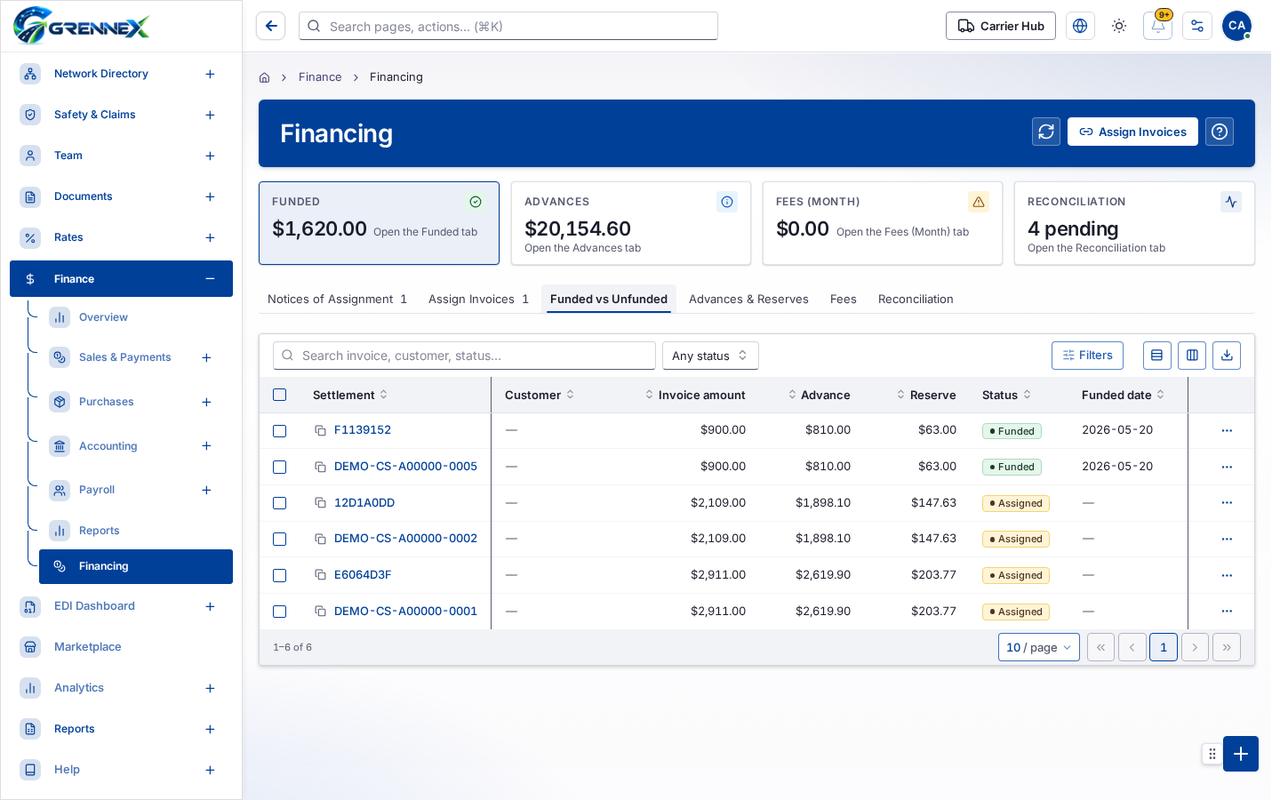This screenshot has height=800, width=1280.
Task: Switch to the Reconciliation tab
Action: 916,299
